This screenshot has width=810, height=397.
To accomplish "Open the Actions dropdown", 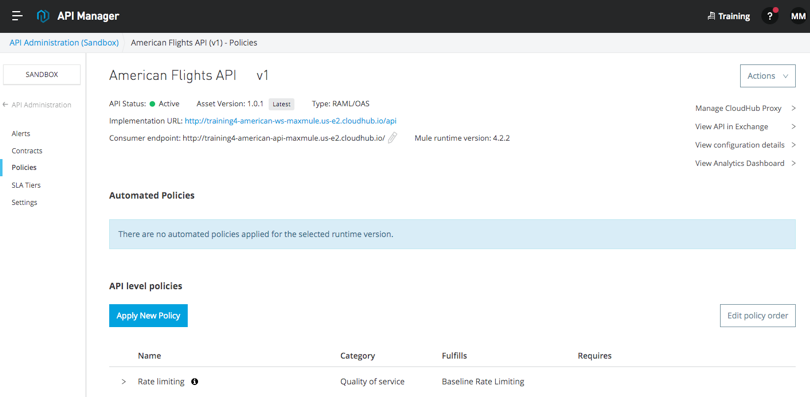I will pyautogui.click(x=768, y=76).
